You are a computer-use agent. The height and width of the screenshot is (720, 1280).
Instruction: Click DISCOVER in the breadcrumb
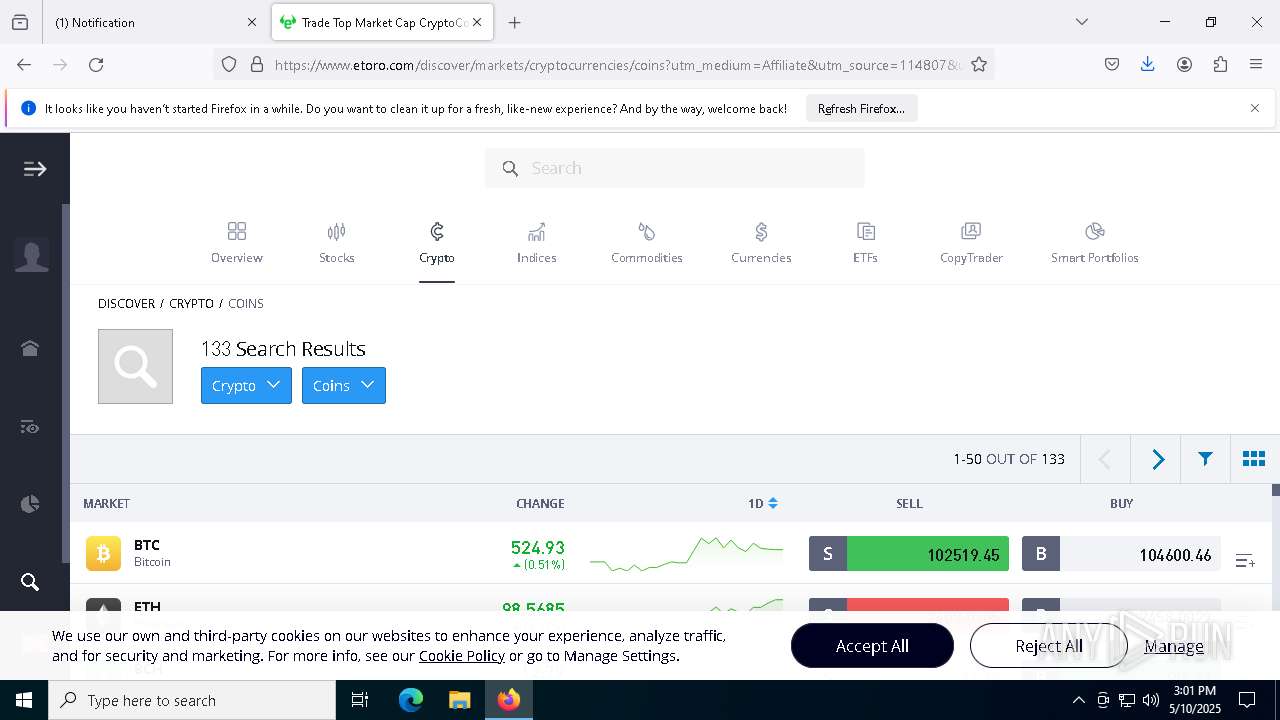[x=126, y=303]
